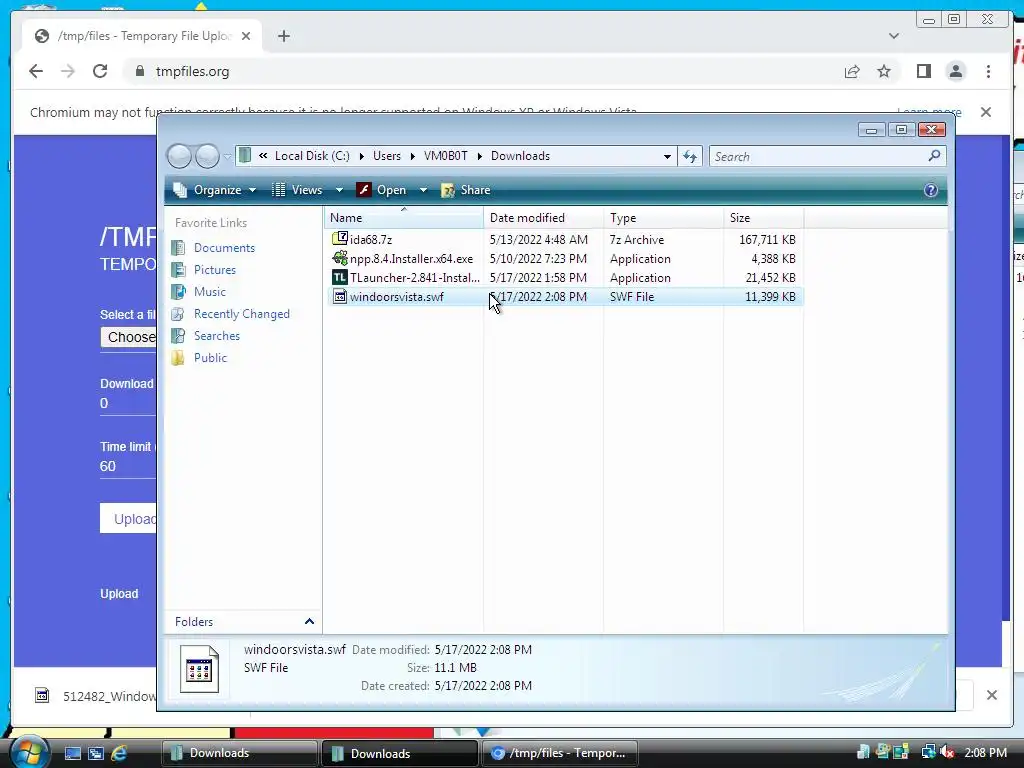Click the Explorer Help question icon

[x=931, y=190]
